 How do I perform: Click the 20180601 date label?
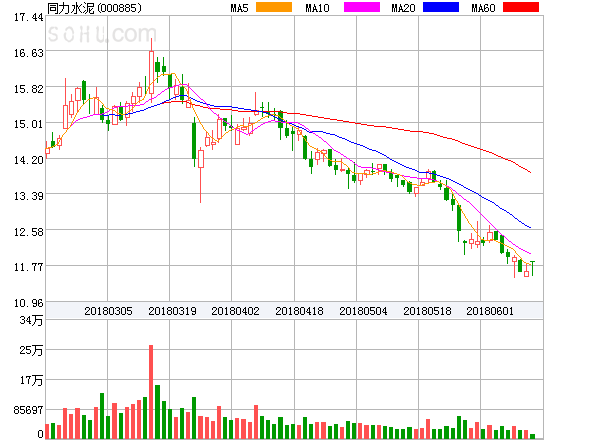[x=490, y=311]
